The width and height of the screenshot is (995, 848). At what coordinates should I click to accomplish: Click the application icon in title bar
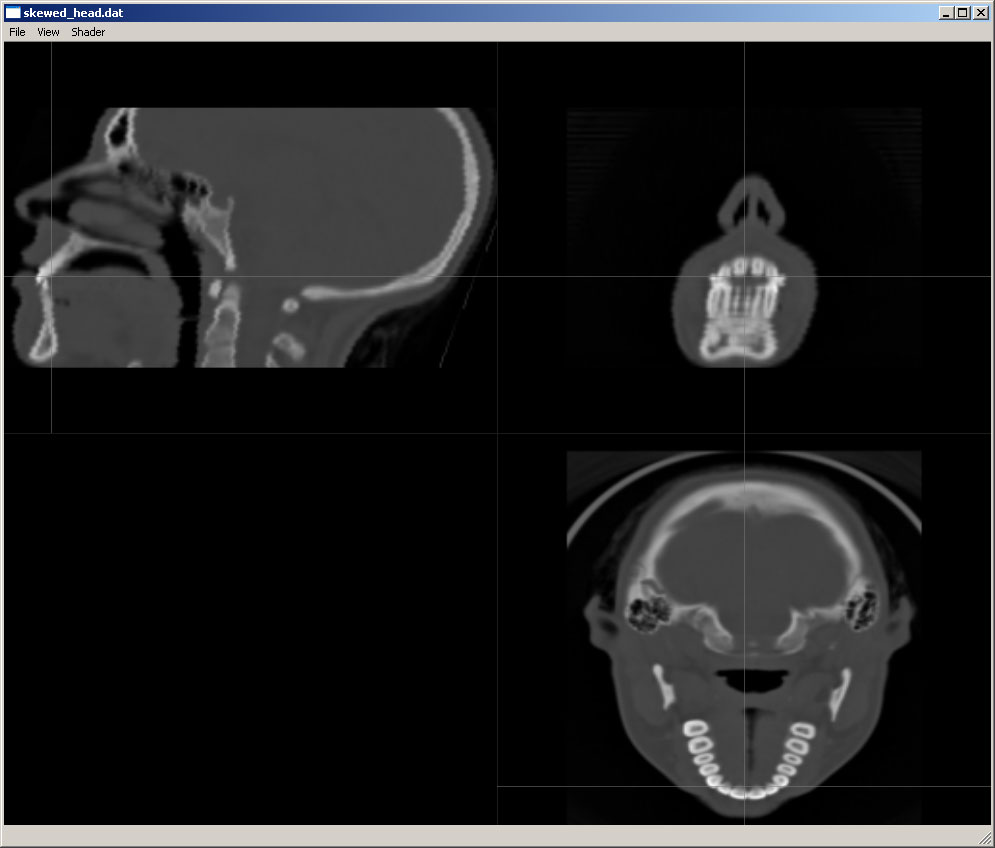(x=13, y=13)
